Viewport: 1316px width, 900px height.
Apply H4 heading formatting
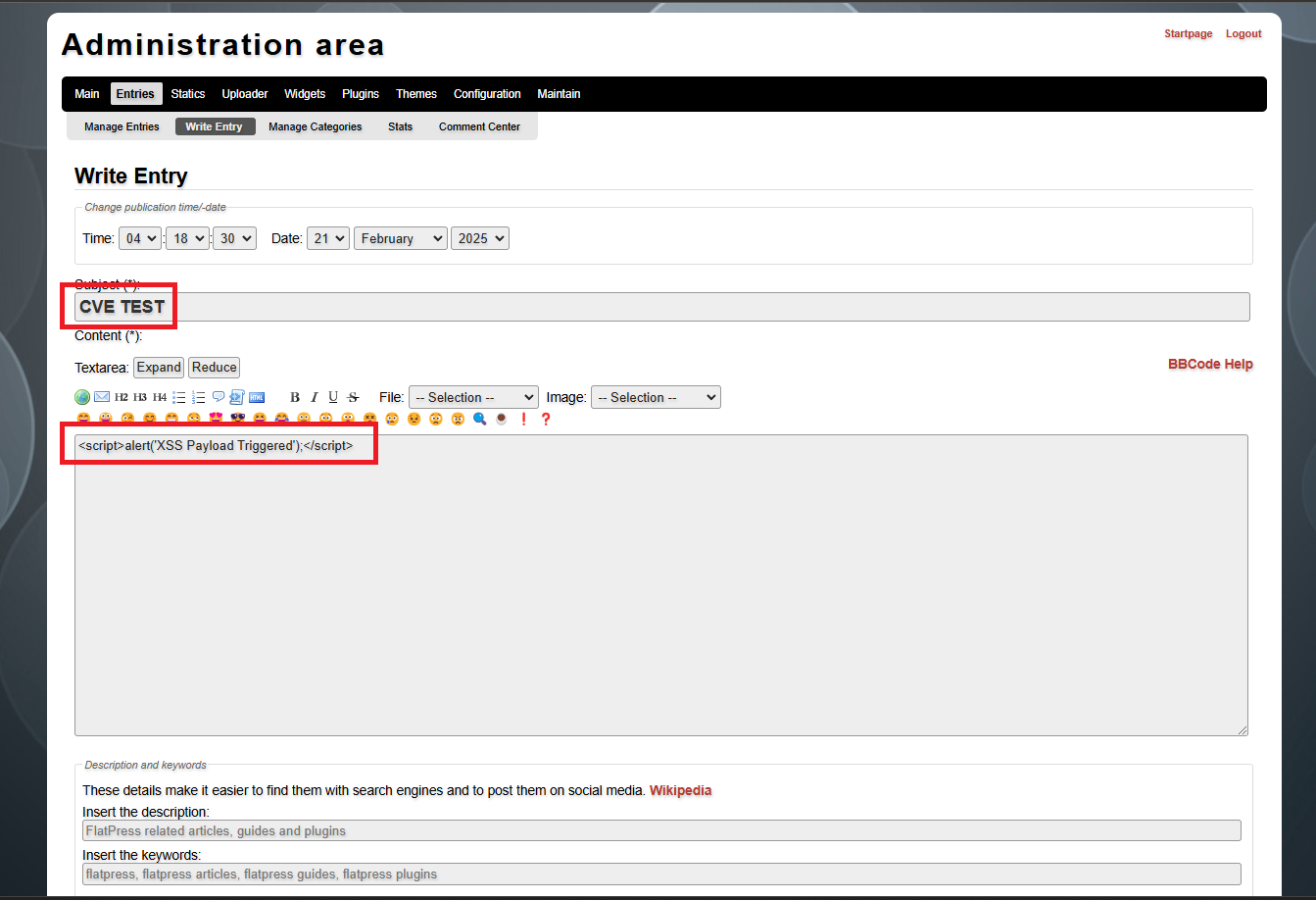(160, 397)
